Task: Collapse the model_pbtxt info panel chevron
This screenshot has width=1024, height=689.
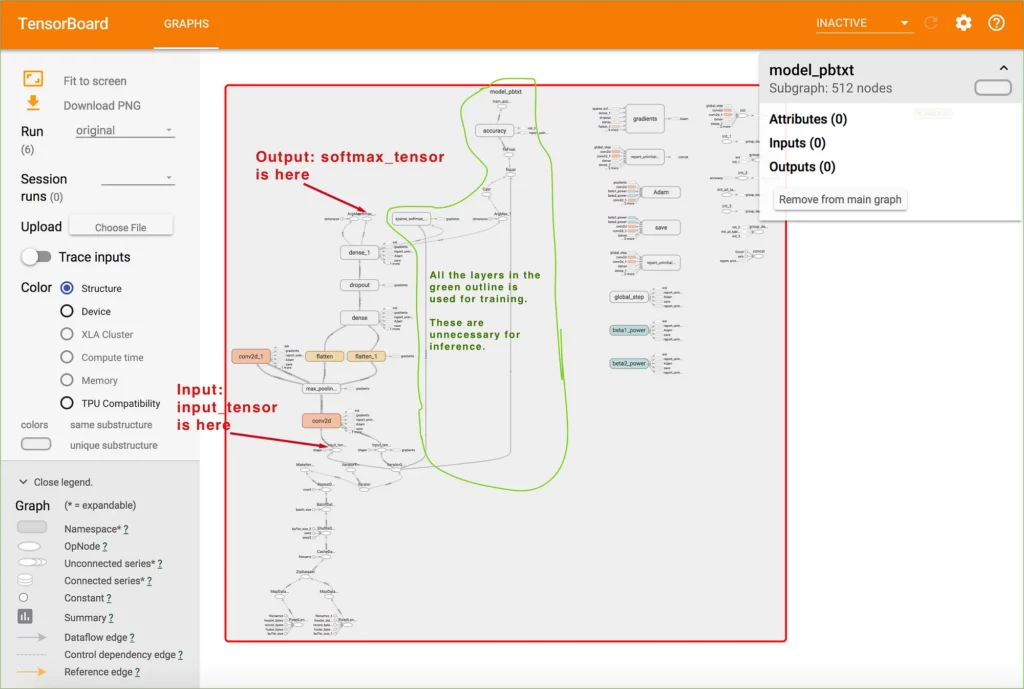Action: click(x=1004, y=68)
